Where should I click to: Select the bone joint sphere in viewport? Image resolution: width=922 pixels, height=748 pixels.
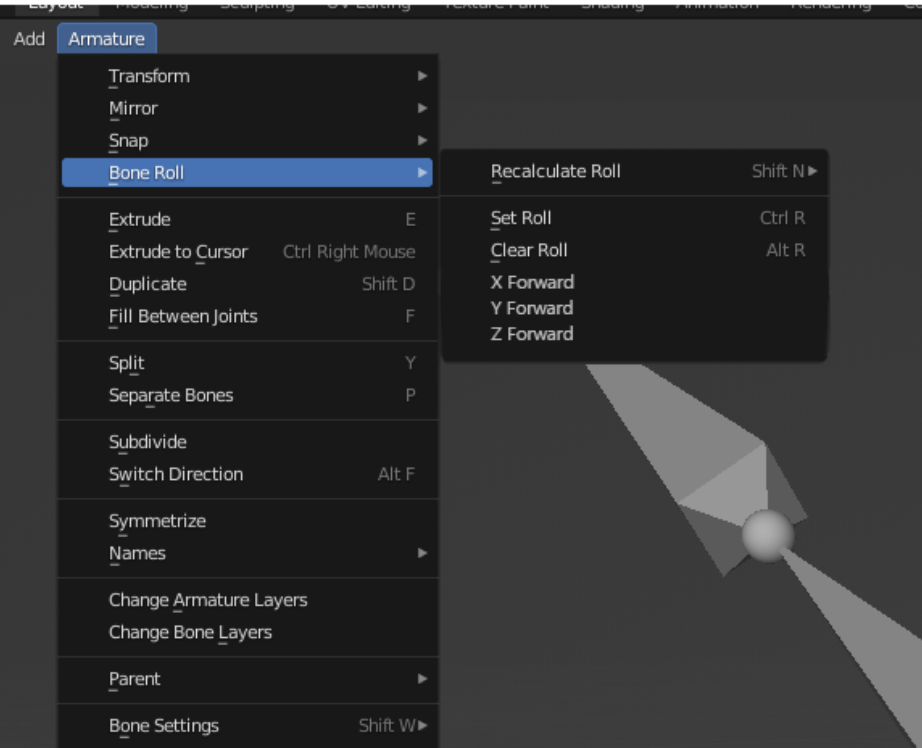tap(767, 536)
